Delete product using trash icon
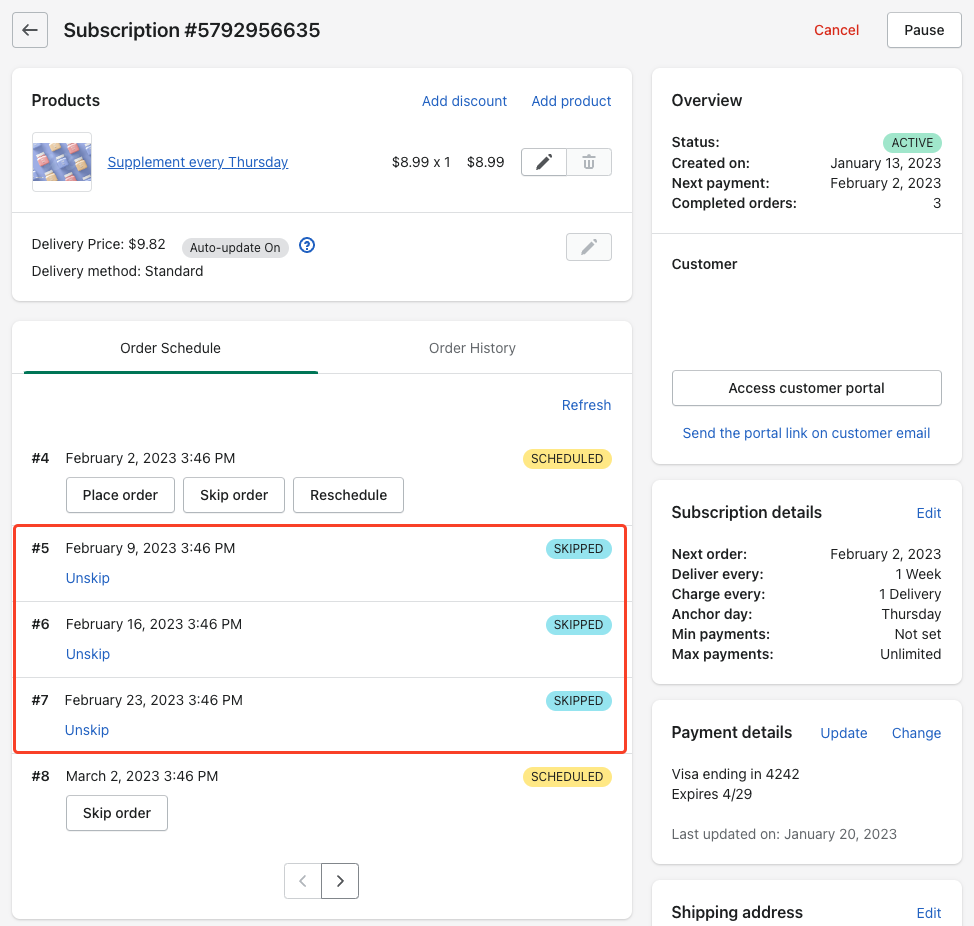974x926 pixels. click(x=589, y=162)
